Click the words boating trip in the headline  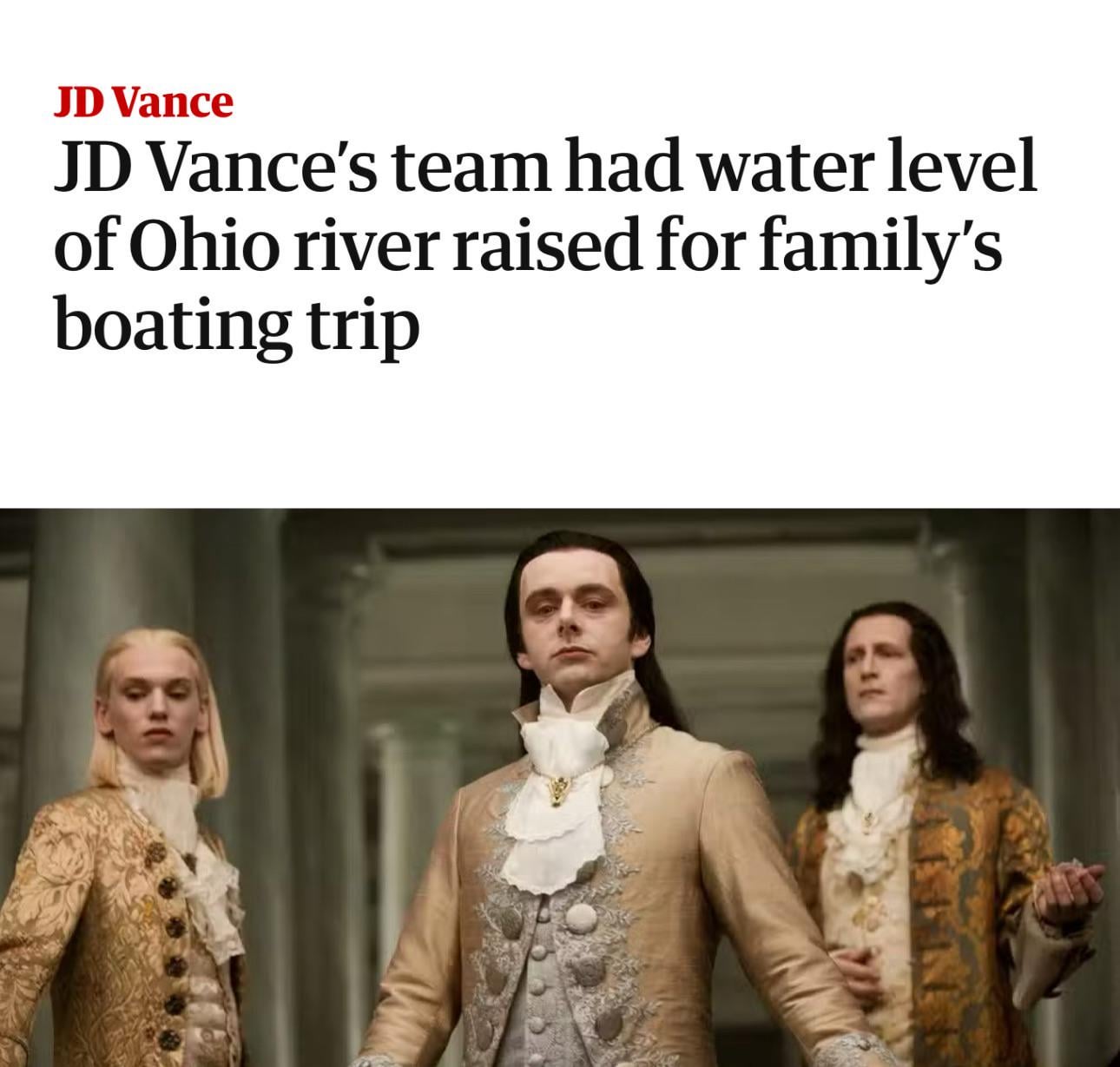(236, 328)
